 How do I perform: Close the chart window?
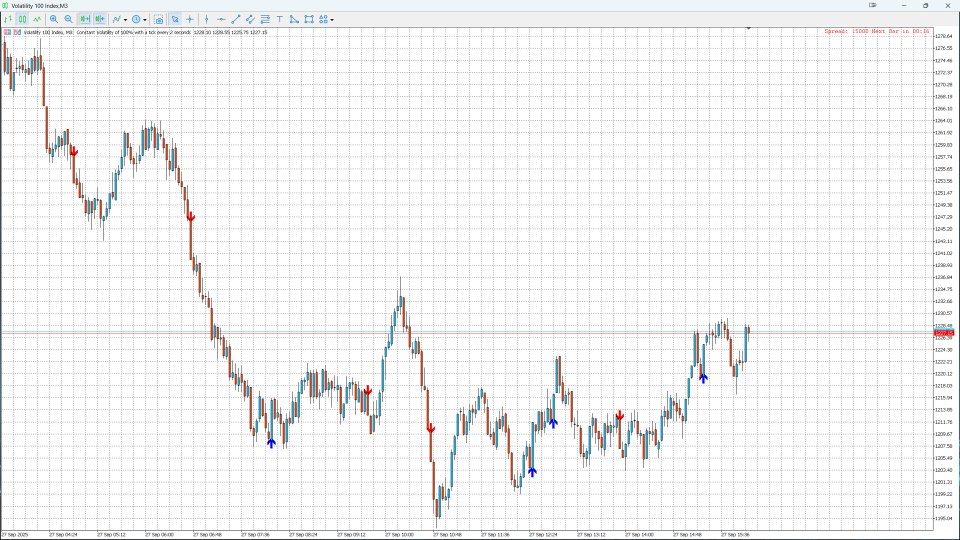947,6
